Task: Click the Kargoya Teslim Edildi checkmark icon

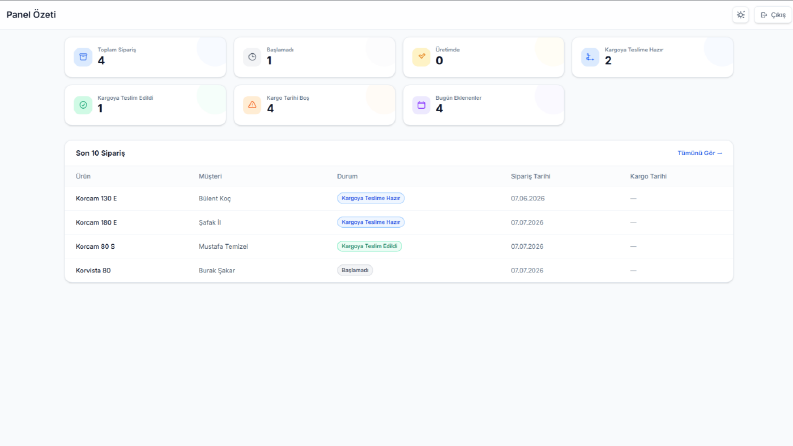Action: [x=83, y=105]
